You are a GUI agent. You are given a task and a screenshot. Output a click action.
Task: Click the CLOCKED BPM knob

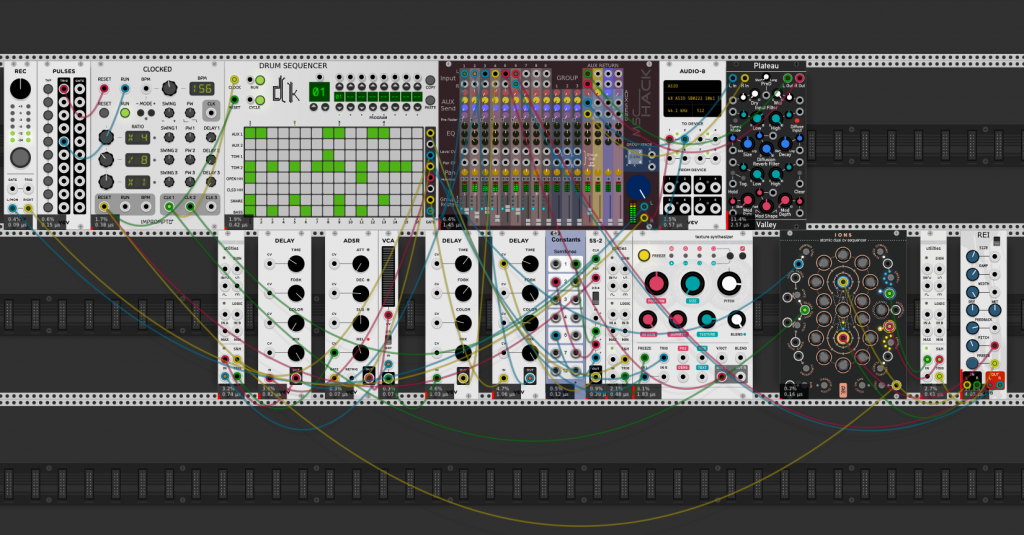click(169, 88)
